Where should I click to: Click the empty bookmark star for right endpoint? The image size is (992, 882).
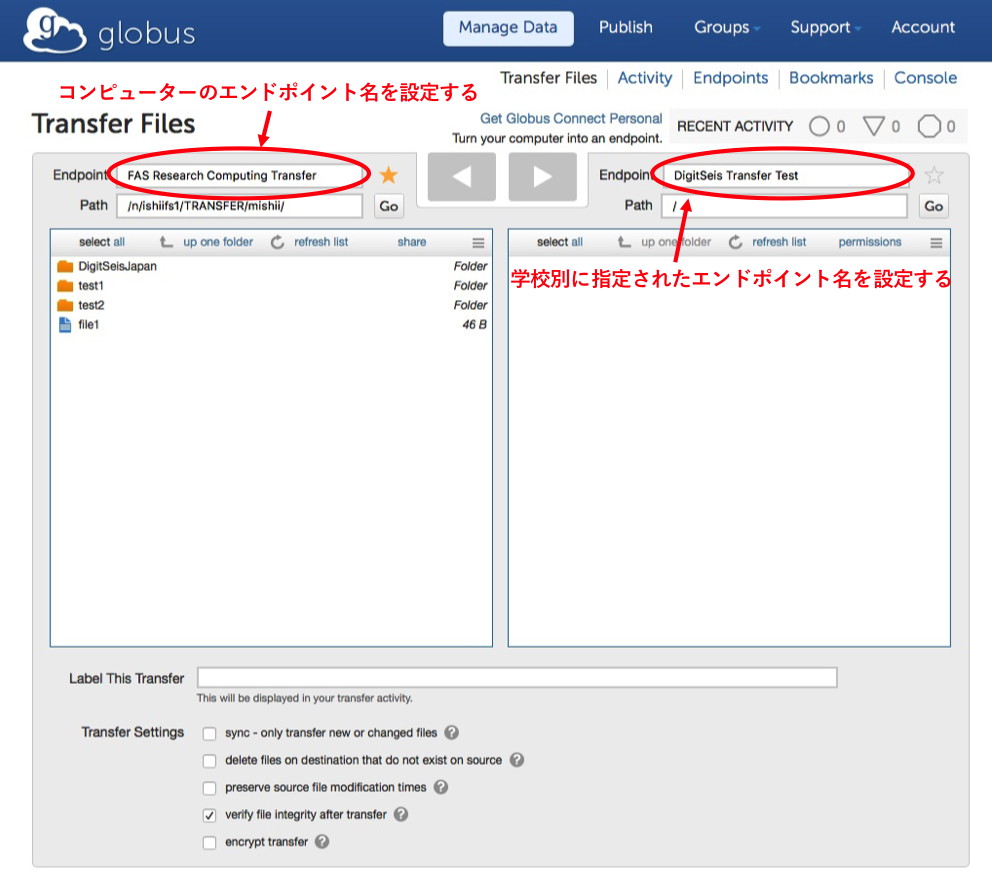[x=934, y=175]
